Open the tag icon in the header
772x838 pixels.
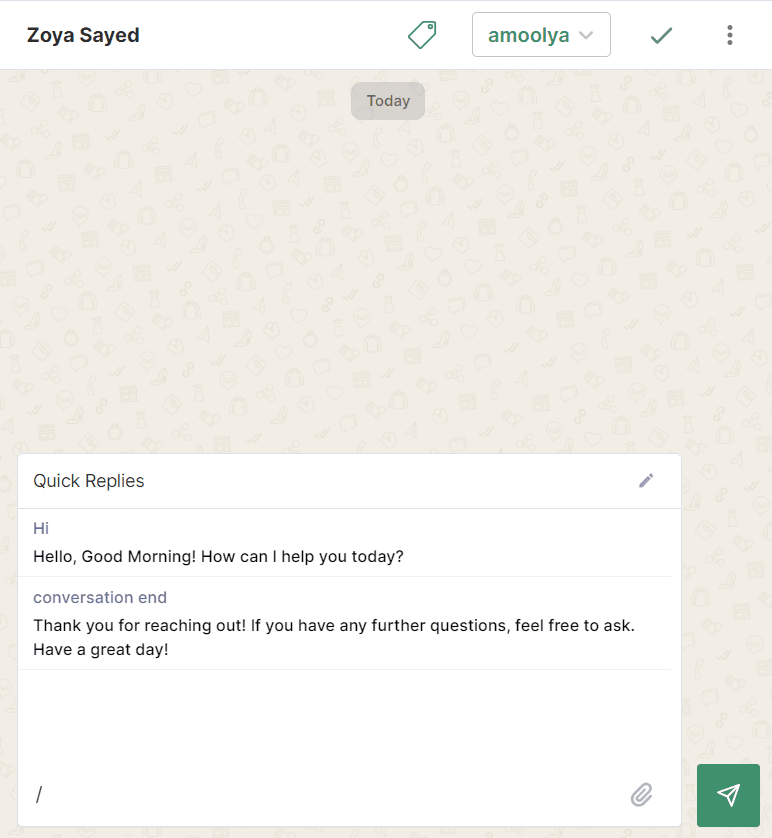(421, 34)
